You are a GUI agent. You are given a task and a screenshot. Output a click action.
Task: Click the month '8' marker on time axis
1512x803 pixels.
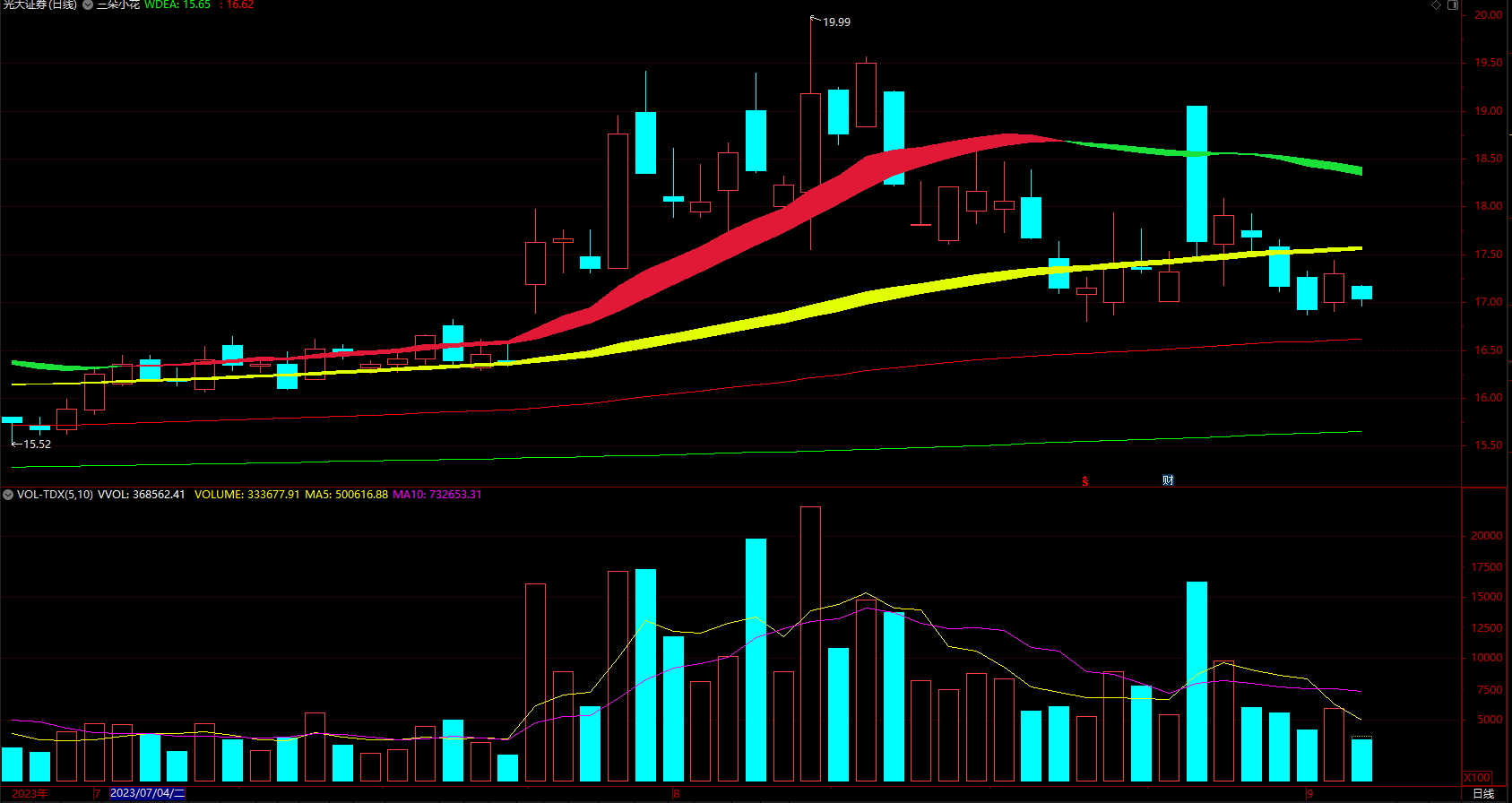(677, 793)
